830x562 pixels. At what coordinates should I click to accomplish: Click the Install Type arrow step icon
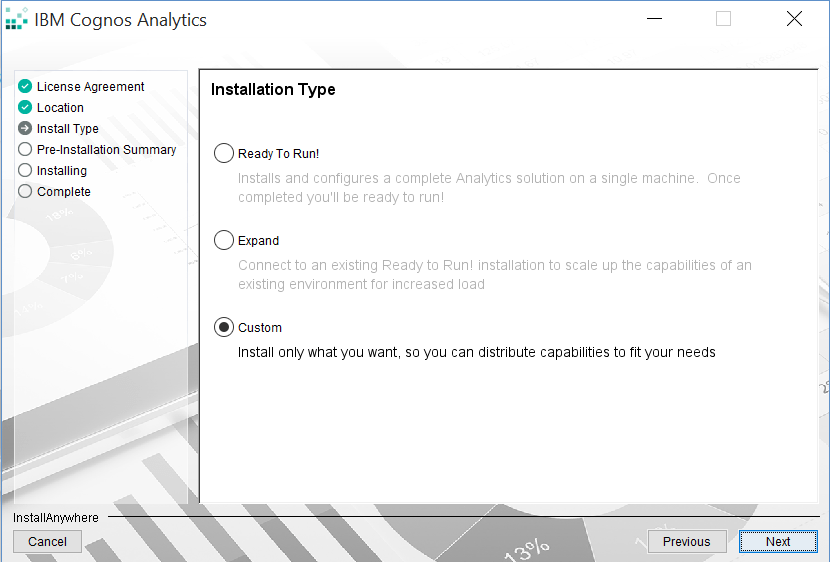click(25, 128)
